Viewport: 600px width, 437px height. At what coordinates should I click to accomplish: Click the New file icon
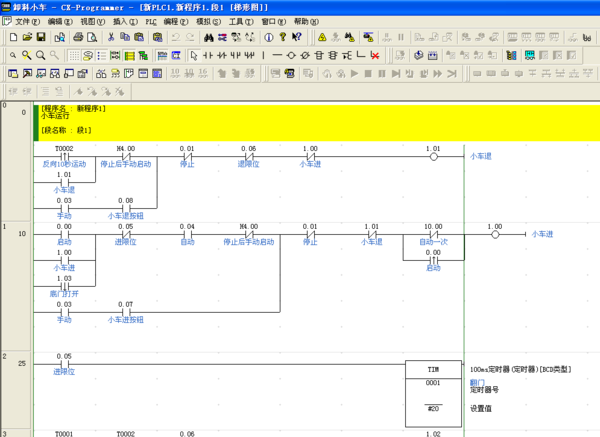click(x=12, y=37)
